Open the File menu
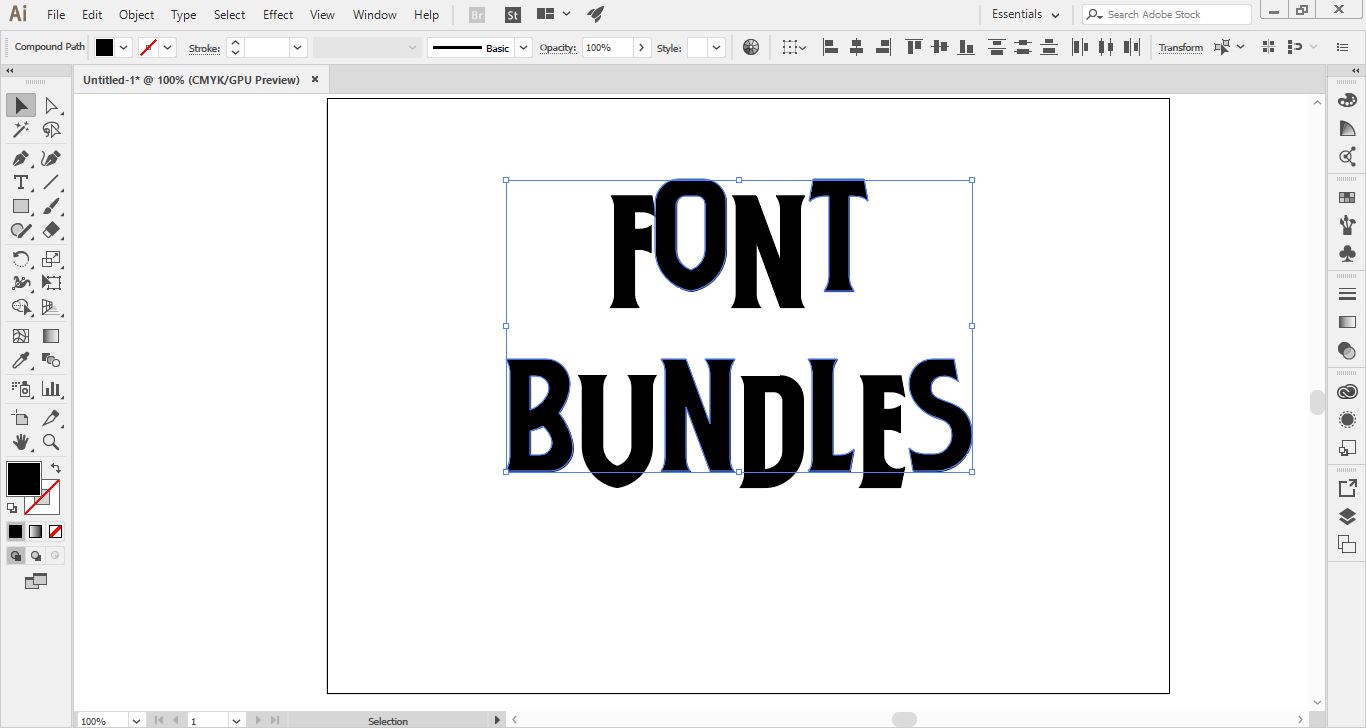This screenshot has height=728, width=1366. pos(56,15)
